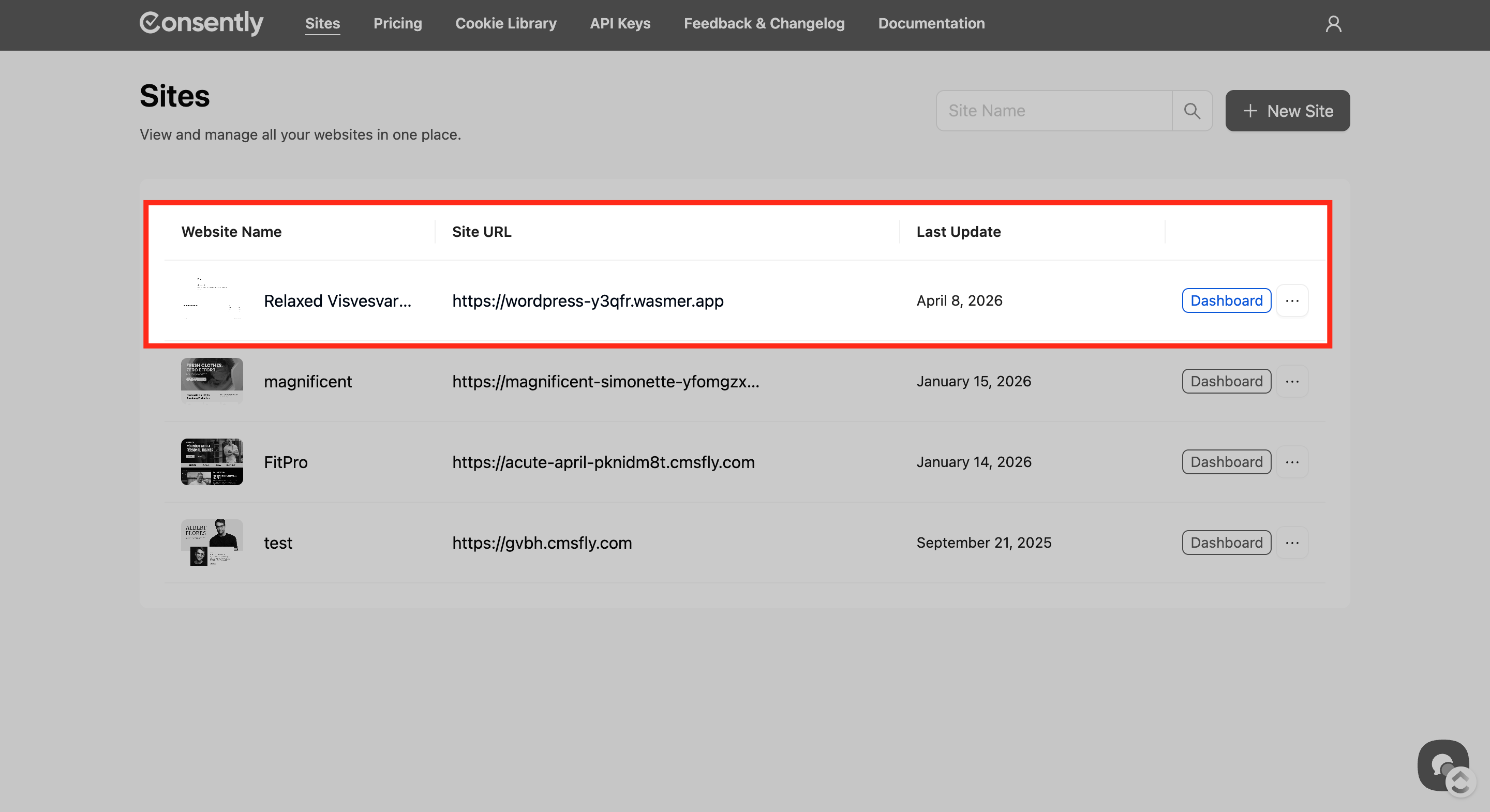Click the magnificent site thumbnail

[212, 381]
